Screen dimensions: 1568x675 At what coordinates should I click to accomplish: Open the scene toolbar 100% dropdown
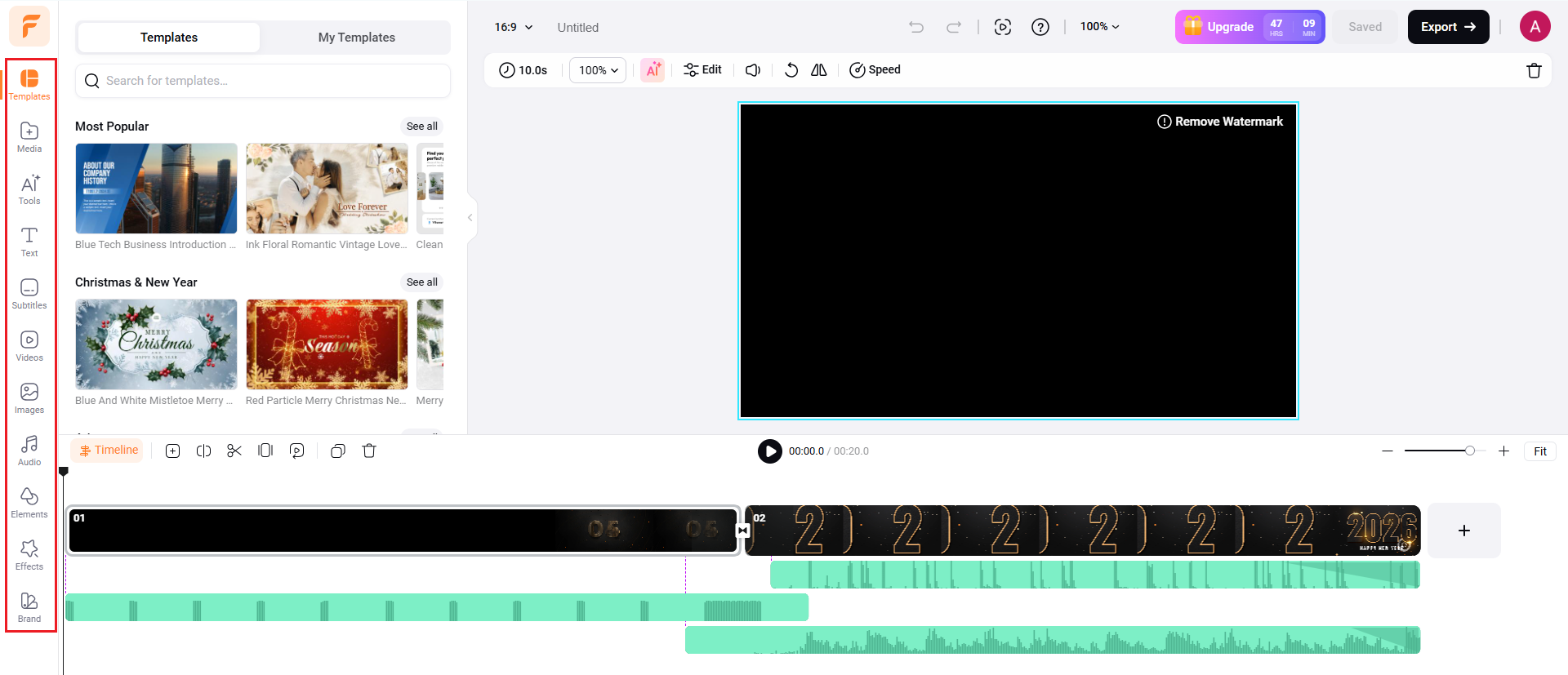(x=599, y=70)
